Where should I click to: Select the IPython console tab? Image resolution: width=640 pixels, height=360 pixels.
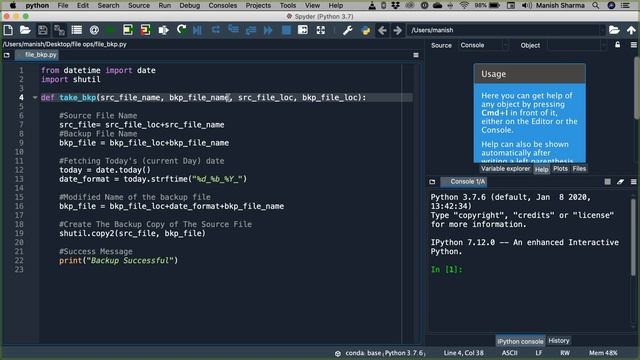point(520,341)
